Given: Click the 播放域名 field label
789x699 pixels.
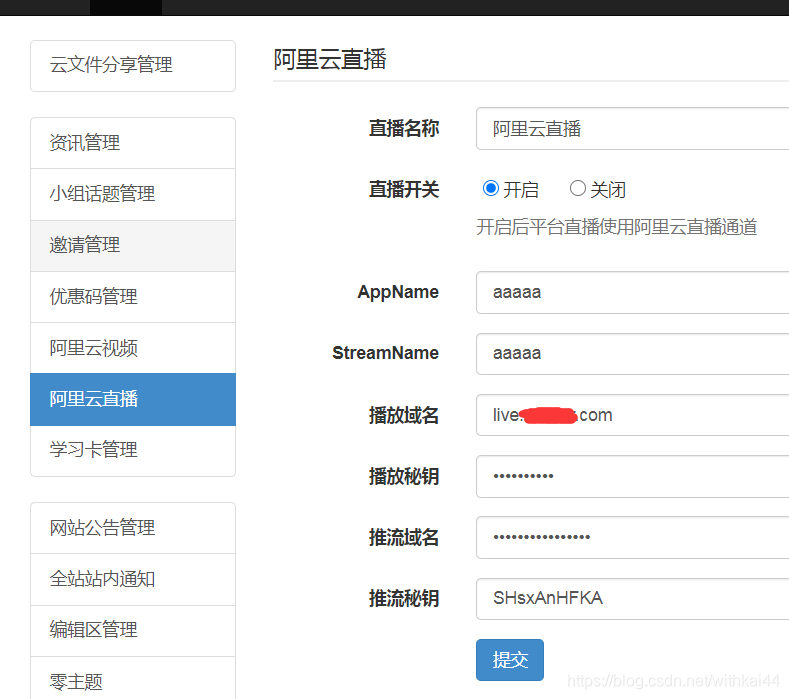Looking at the screenshot, I should click(404, 415).
